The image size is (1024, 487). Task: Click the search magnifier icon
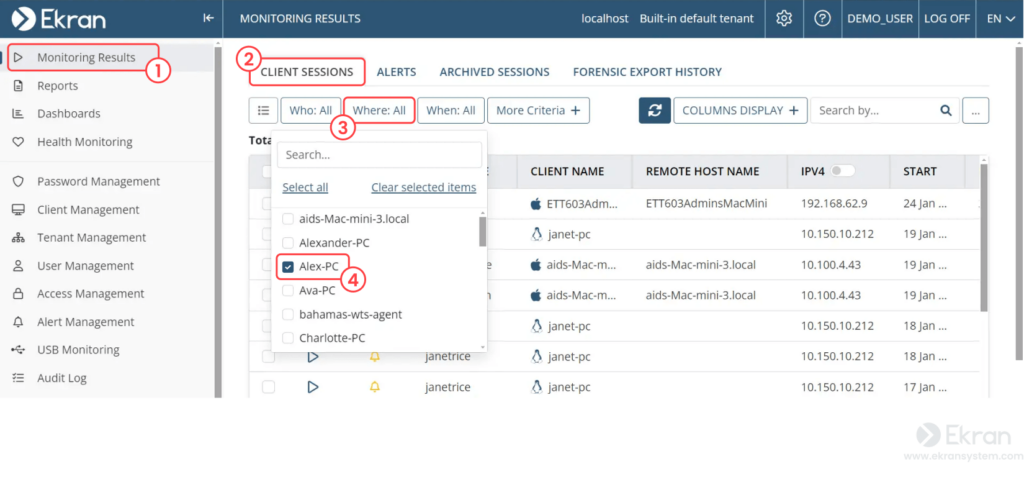(946, 110)
